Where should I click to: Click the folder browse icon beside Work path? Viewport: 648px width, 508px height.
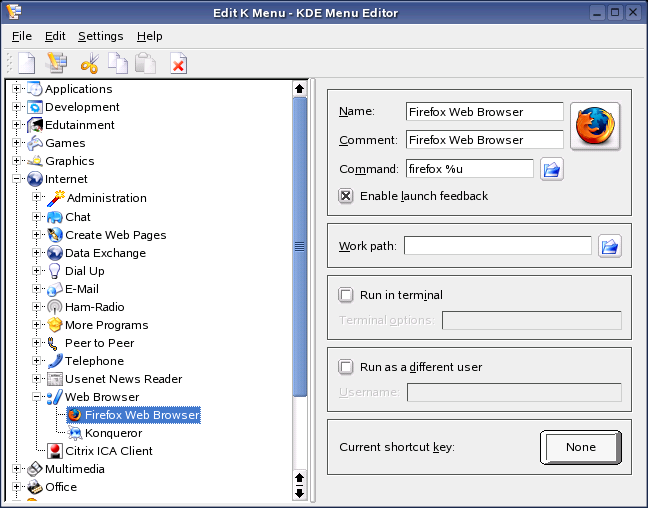tap(610, 246)
